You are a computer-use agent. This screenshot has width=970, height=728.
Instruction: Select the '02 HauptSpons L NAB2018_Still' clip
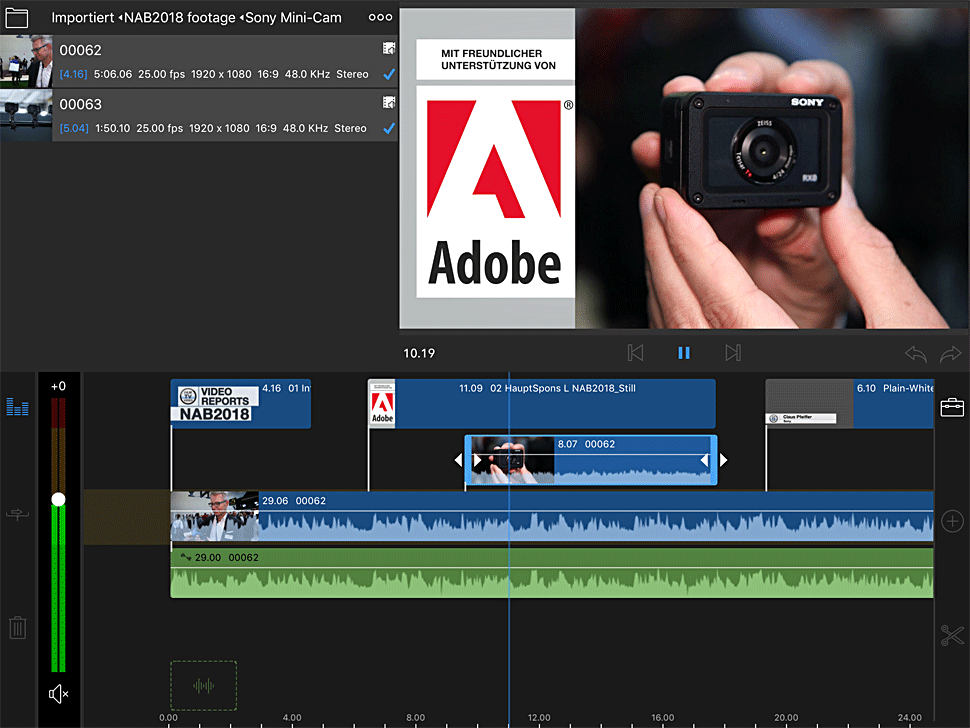click(542, 404)
